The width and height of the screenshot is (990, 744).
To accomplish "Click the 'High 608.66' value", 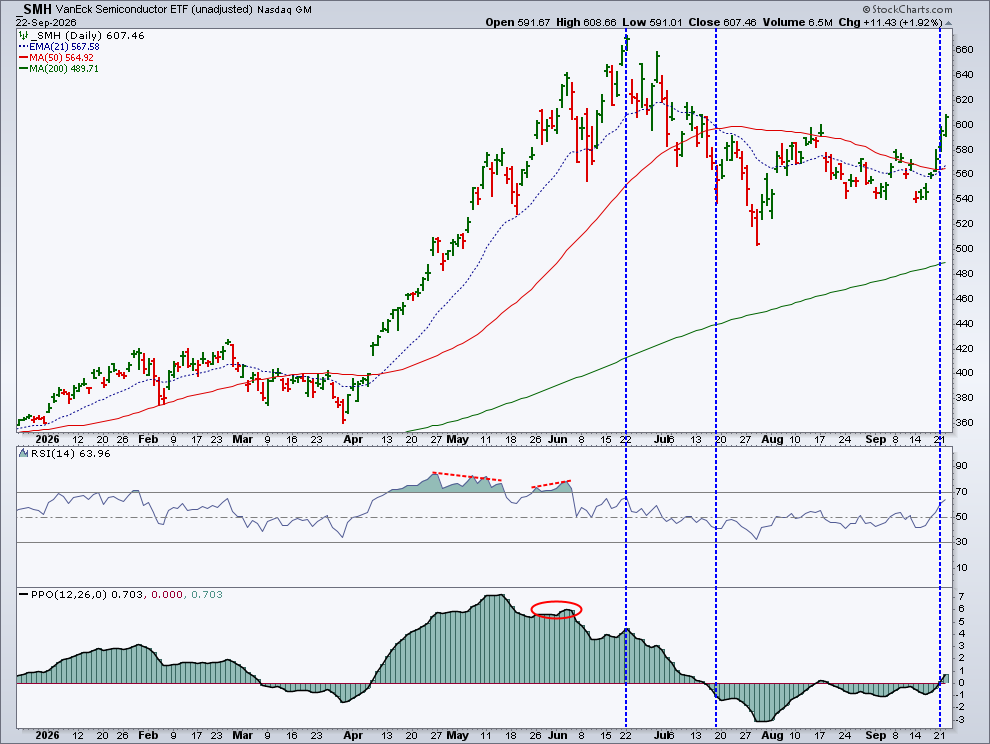I will click(586, 22).
